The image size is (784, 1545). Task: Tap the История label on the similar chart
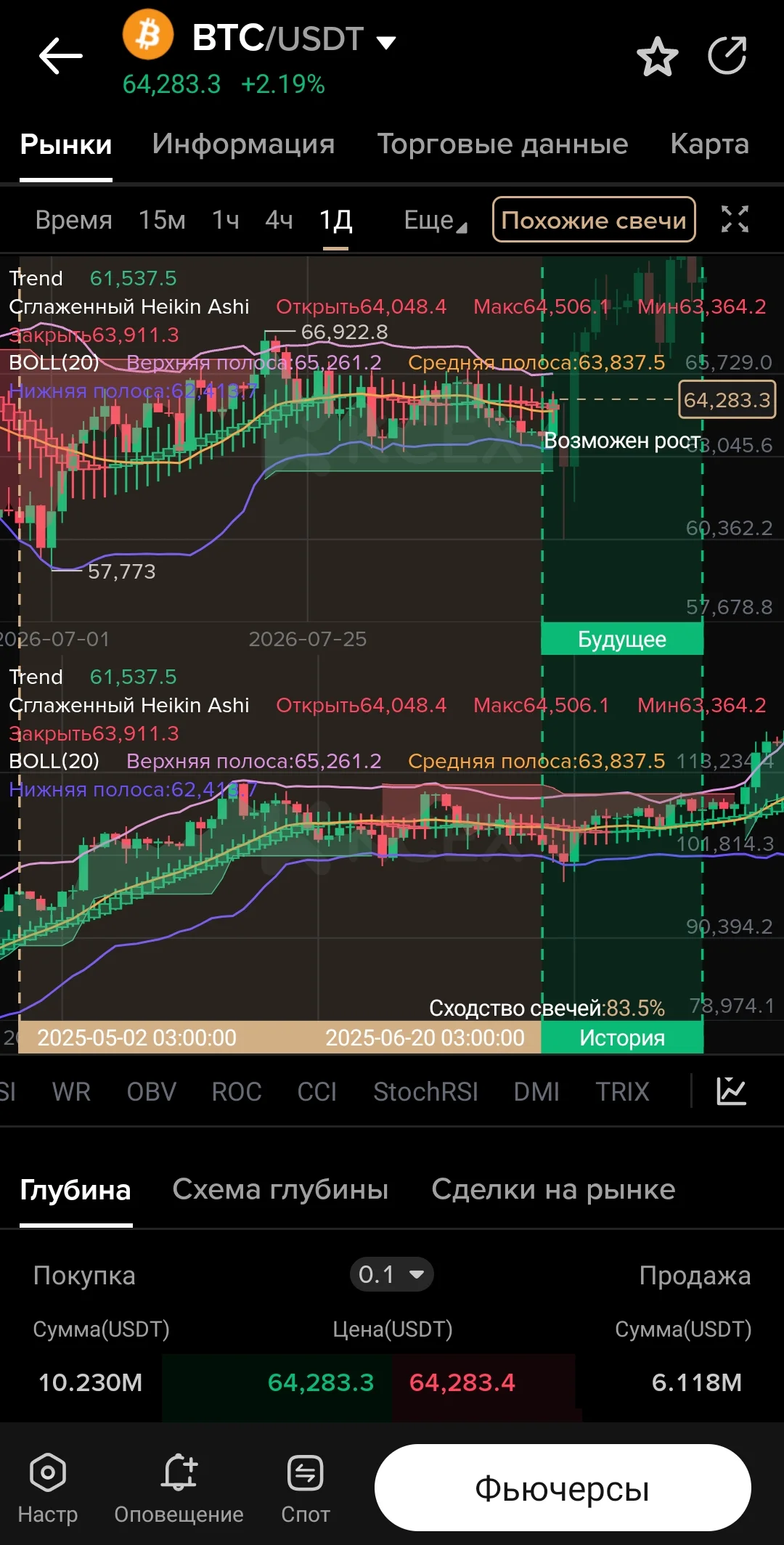(622, 1038)
